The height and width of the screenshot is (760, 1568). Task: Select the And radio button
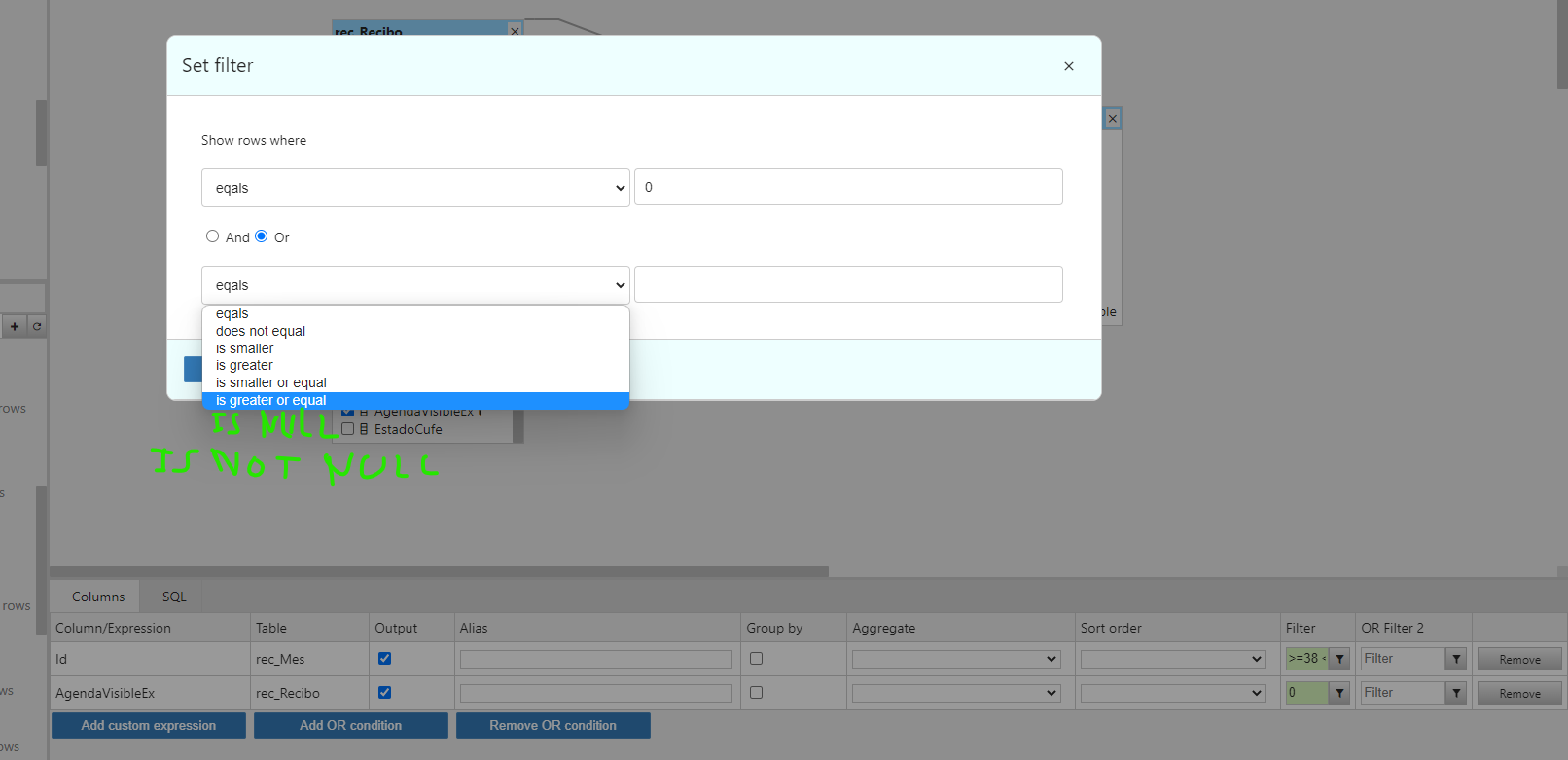point(212,236)
